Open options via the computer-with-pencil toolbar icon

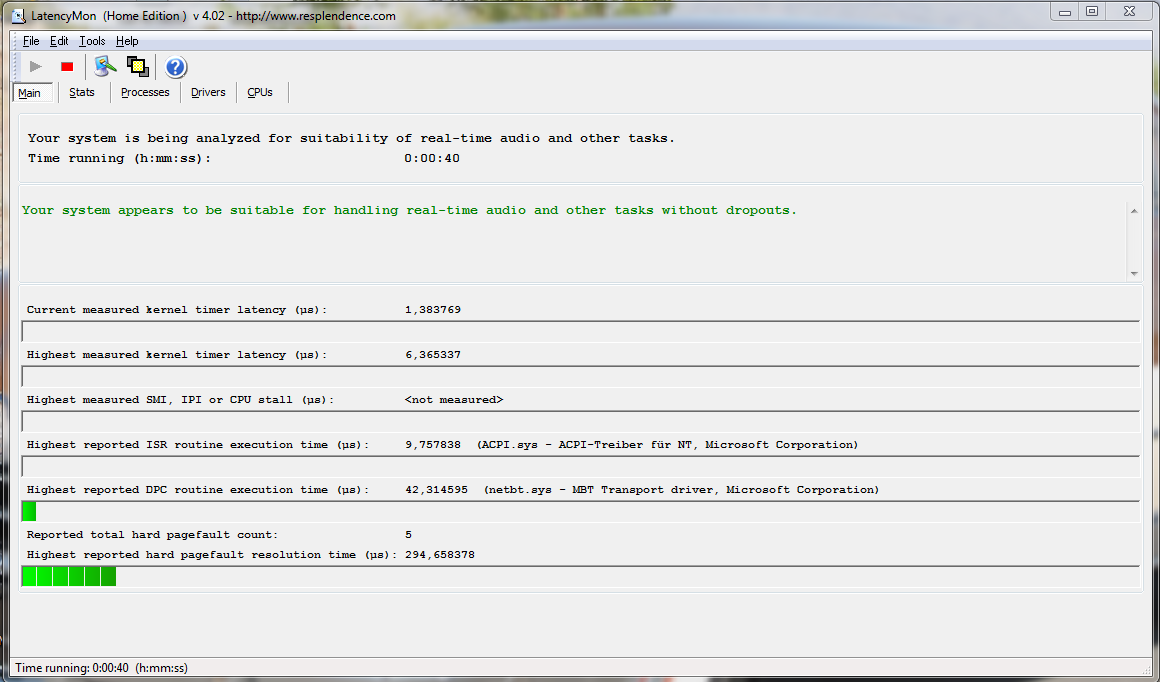click(x=105, y=67)
